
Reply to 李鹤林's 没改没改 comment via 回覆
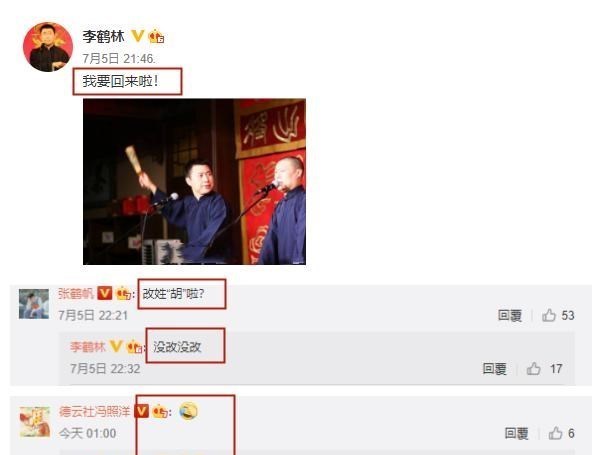[494, 369]
